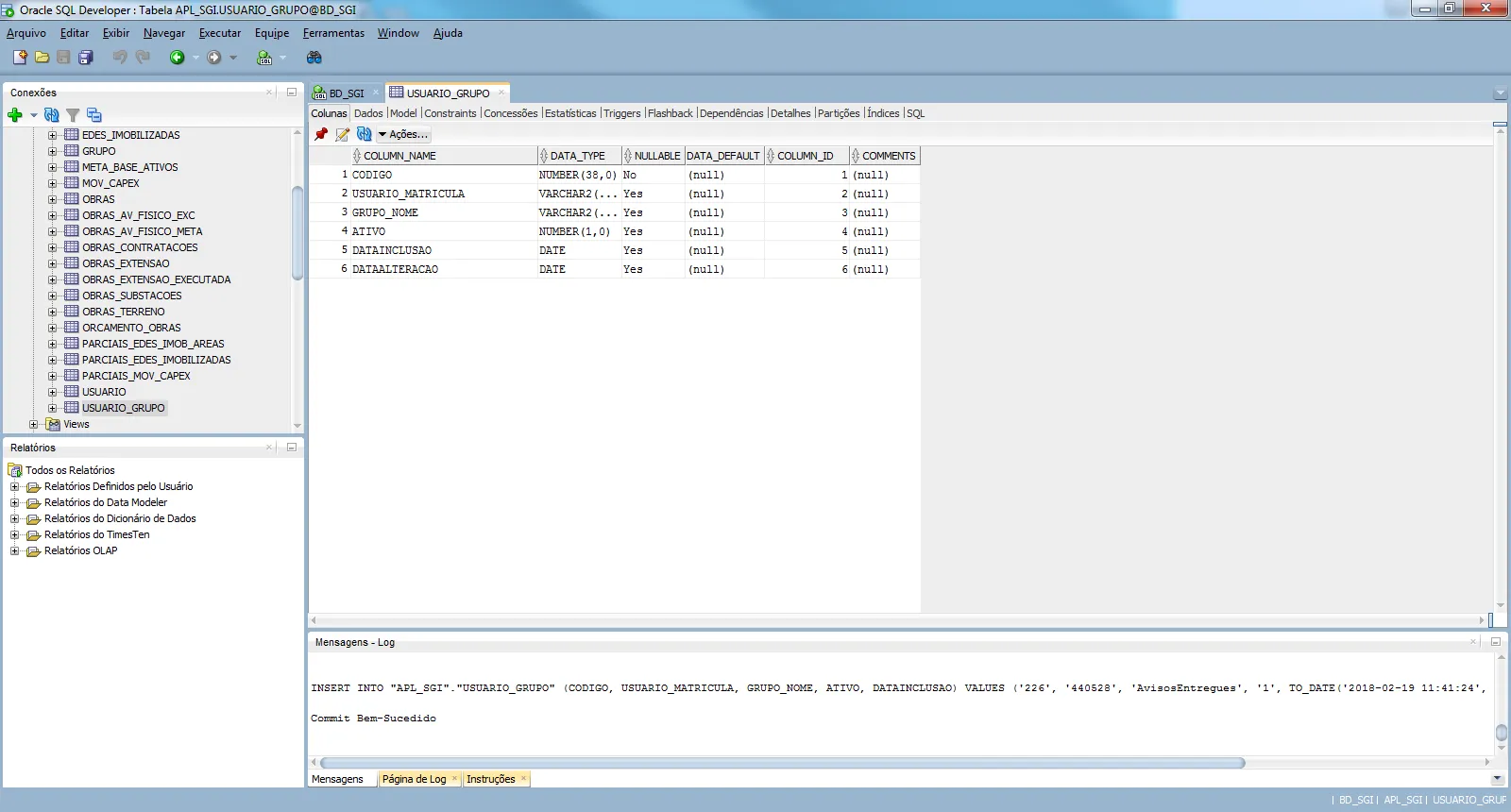
Task: Add a new connection with green plus
Action: coord(15,115)
